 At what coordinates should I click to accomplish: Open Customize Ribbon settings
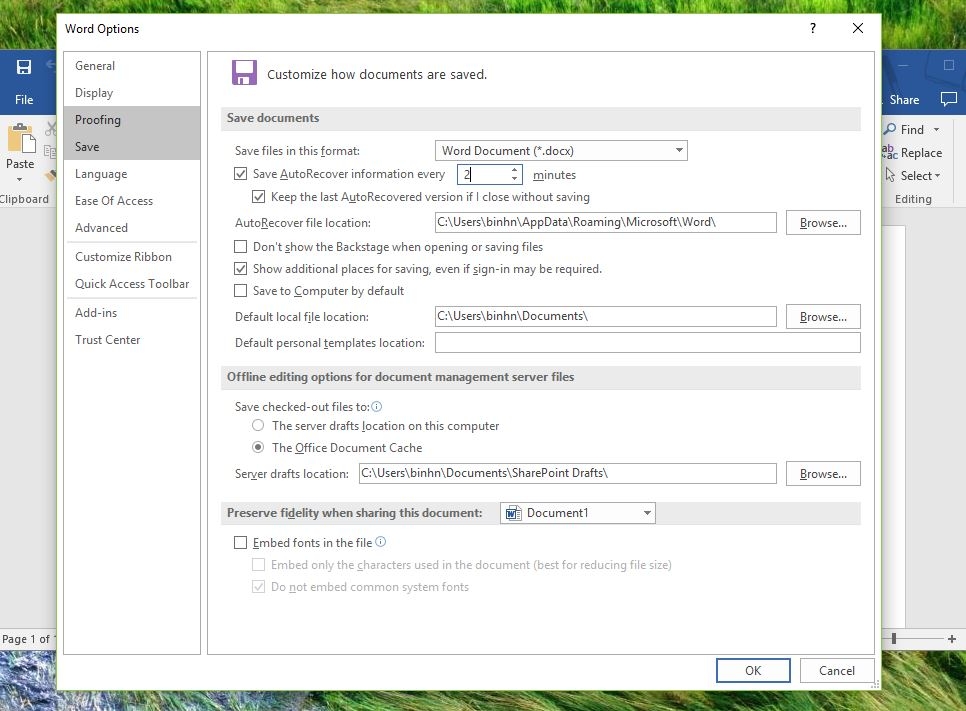132,257
